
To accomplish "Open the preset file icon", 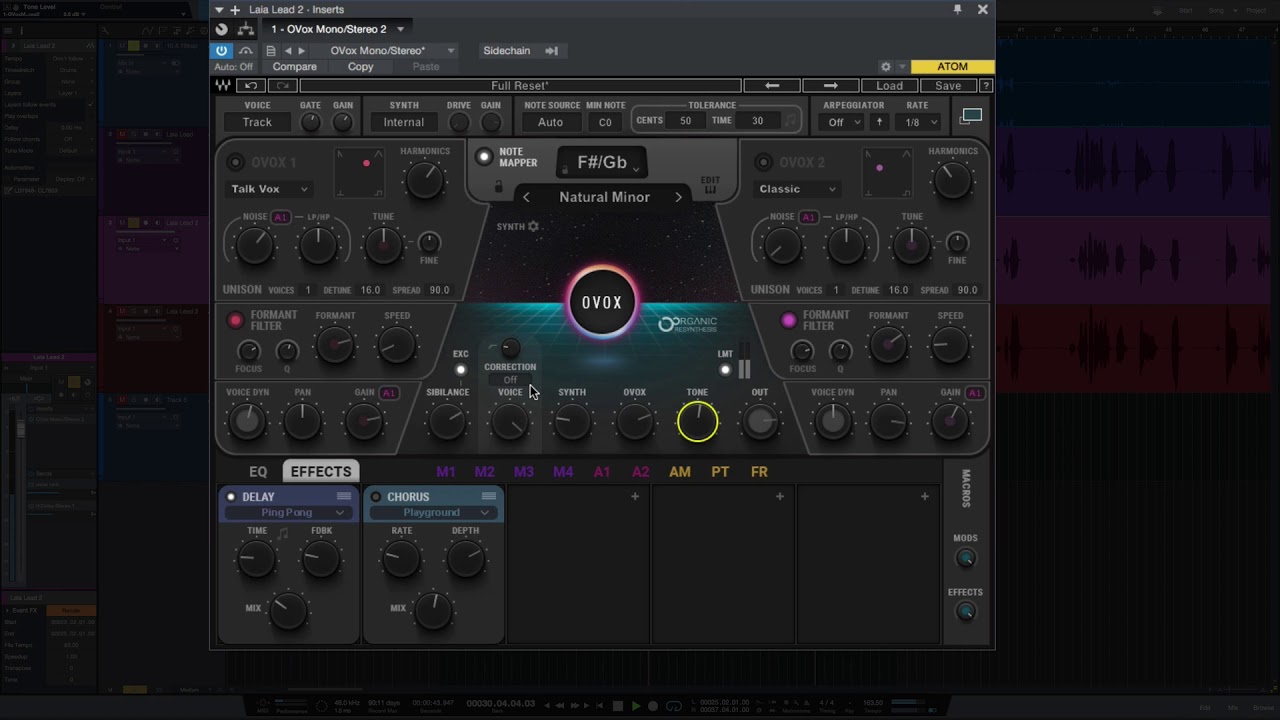I will (x=270, y=50).
